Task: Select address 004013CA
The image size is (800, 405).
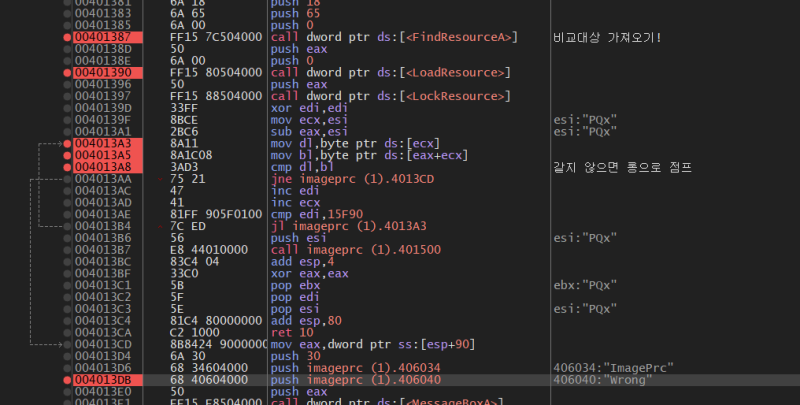Action: pos(103,333)
